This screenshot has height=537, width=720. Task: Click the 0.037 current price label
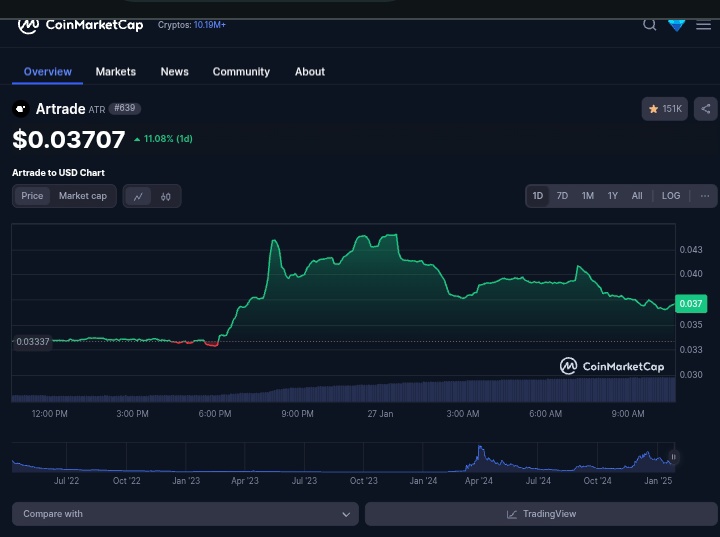(x=691, y=304)
